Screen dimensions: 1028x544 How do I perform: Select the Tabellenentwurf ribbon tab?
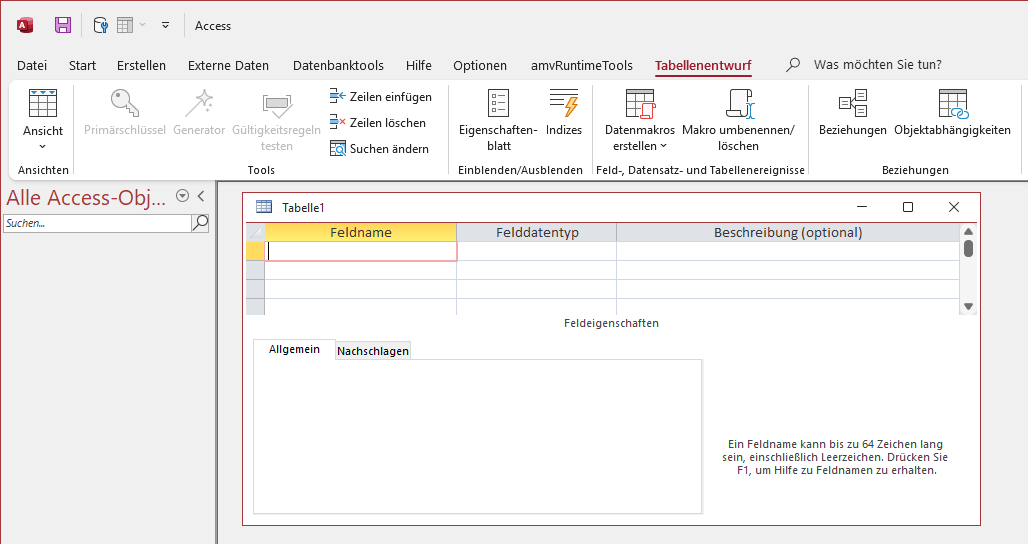tap(703, 66)
